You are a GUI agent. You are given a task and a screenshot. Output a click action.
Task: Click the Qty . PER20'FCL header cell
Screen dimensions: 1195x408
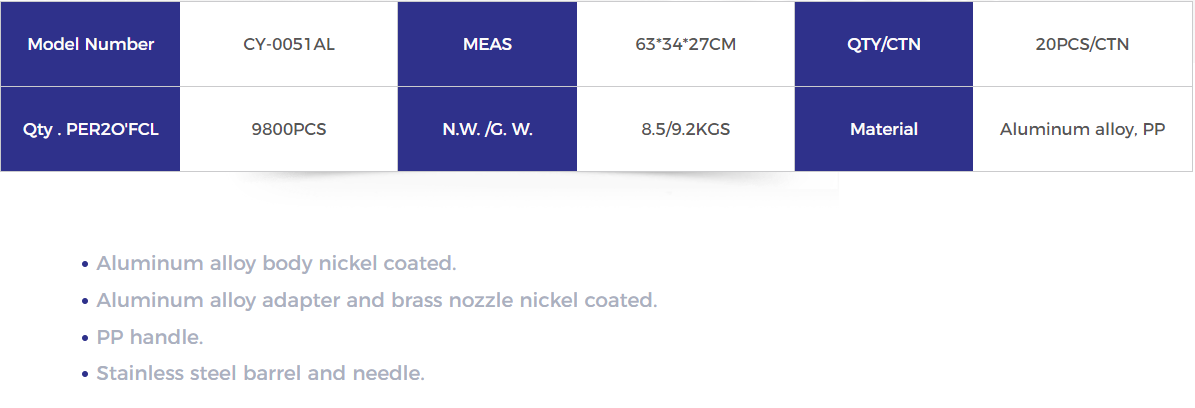(x=90, y=130)
